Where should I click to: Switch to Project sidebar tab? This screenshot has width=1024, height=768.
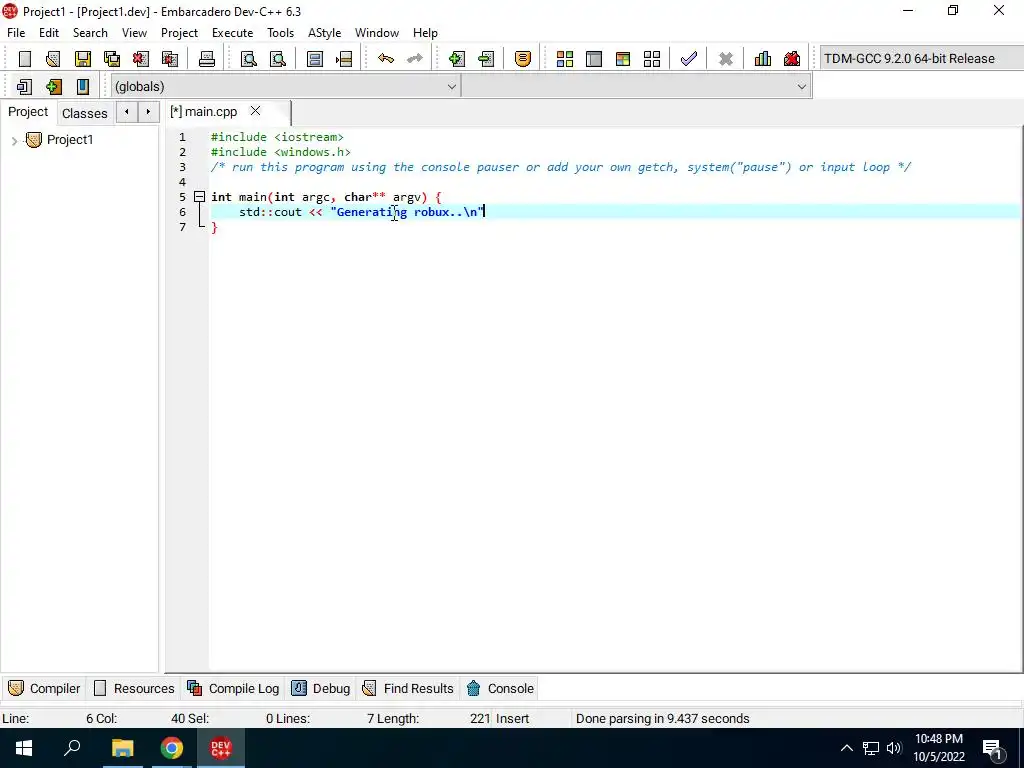coord(28,112)
